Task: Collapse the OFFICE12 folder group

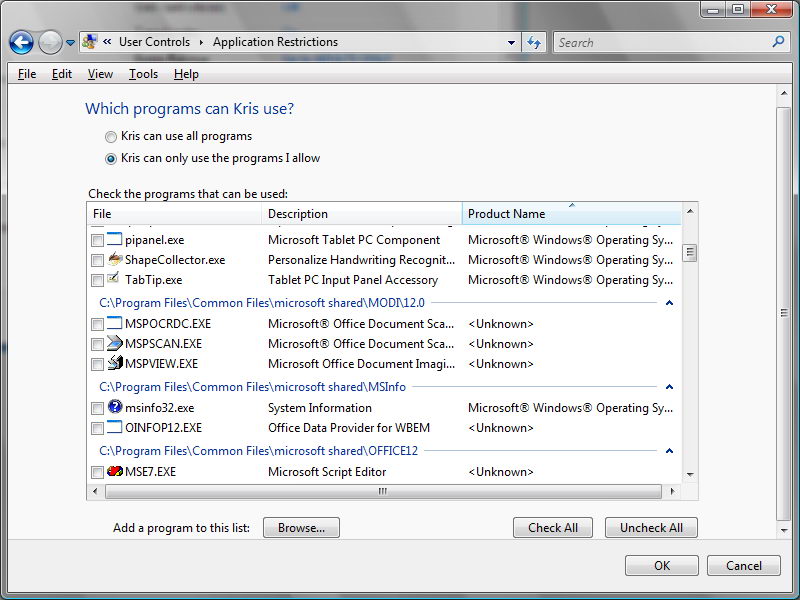Action: [x=669, y=451]
